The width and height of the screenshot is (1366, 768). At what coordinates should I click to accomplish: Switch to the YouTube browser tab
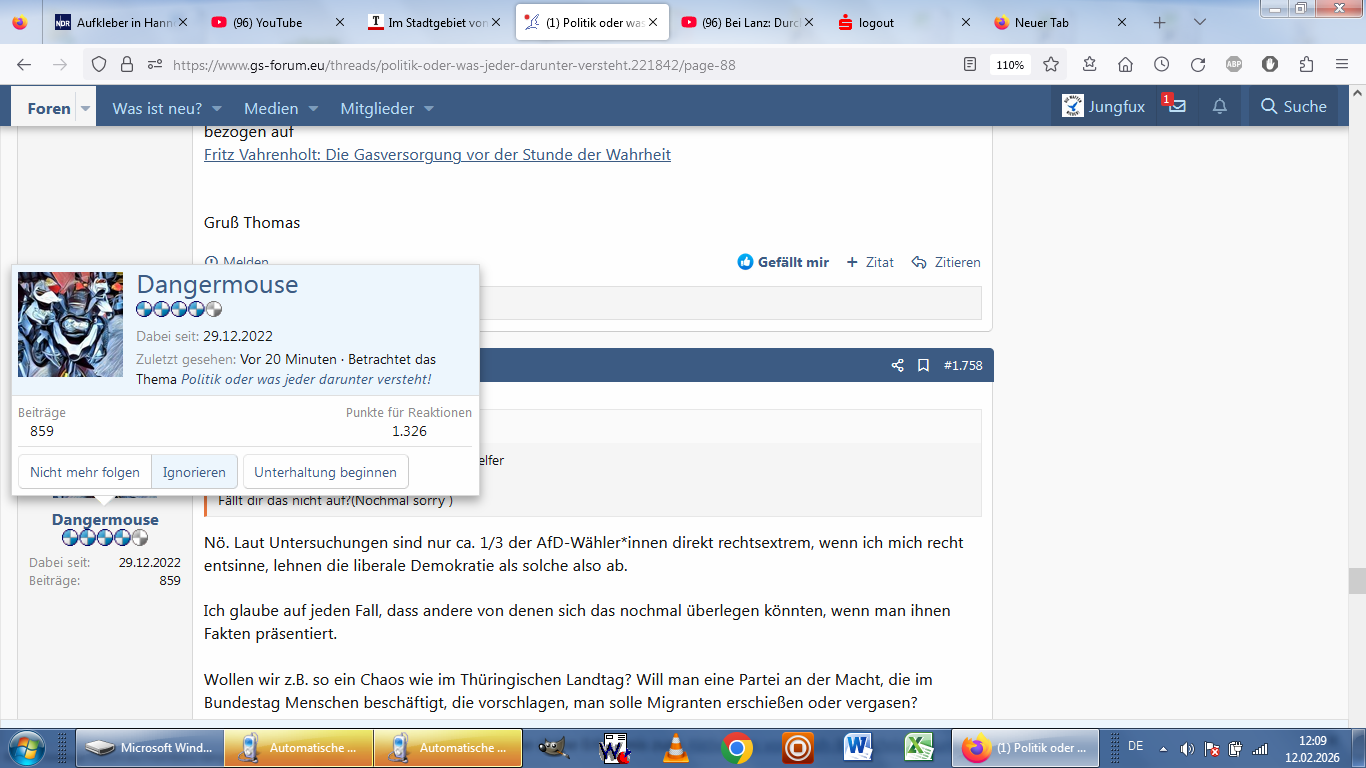coord(266,22)
